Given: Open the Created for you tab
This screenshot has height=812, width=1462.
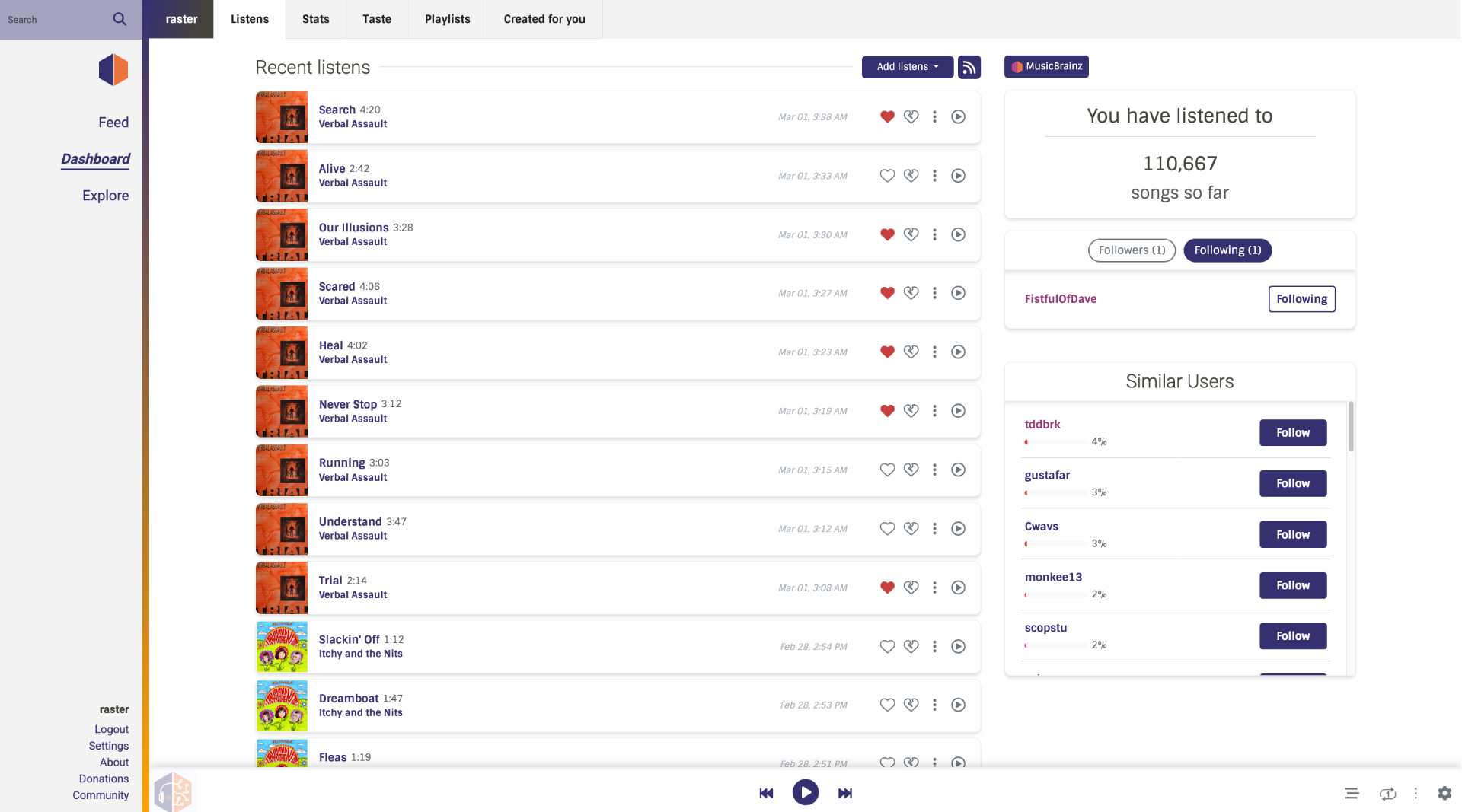Looking at the screenshot, I should click(x=544, y=19).
